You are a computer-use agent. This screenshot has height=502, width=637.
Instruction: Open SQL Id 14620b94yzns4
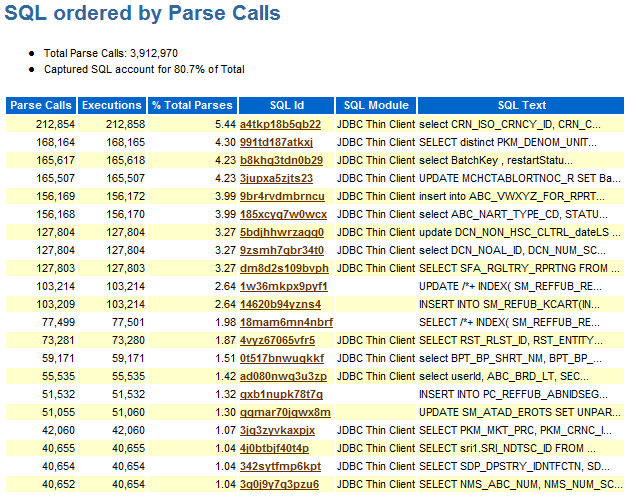[x=280, y=304]
